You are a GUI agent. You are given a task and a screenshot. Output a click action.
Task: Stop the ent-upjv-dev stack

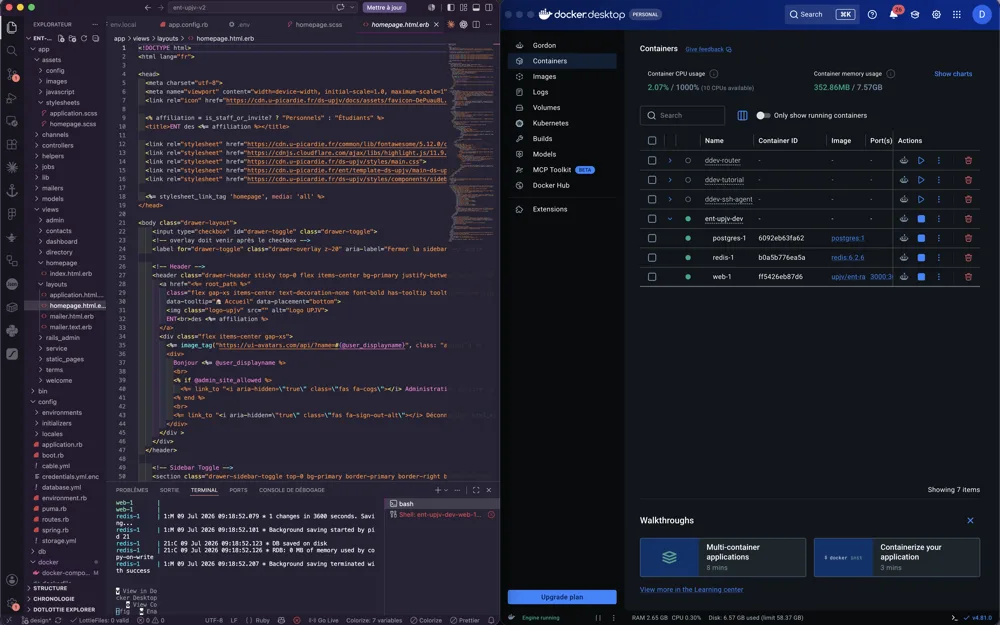921,219
